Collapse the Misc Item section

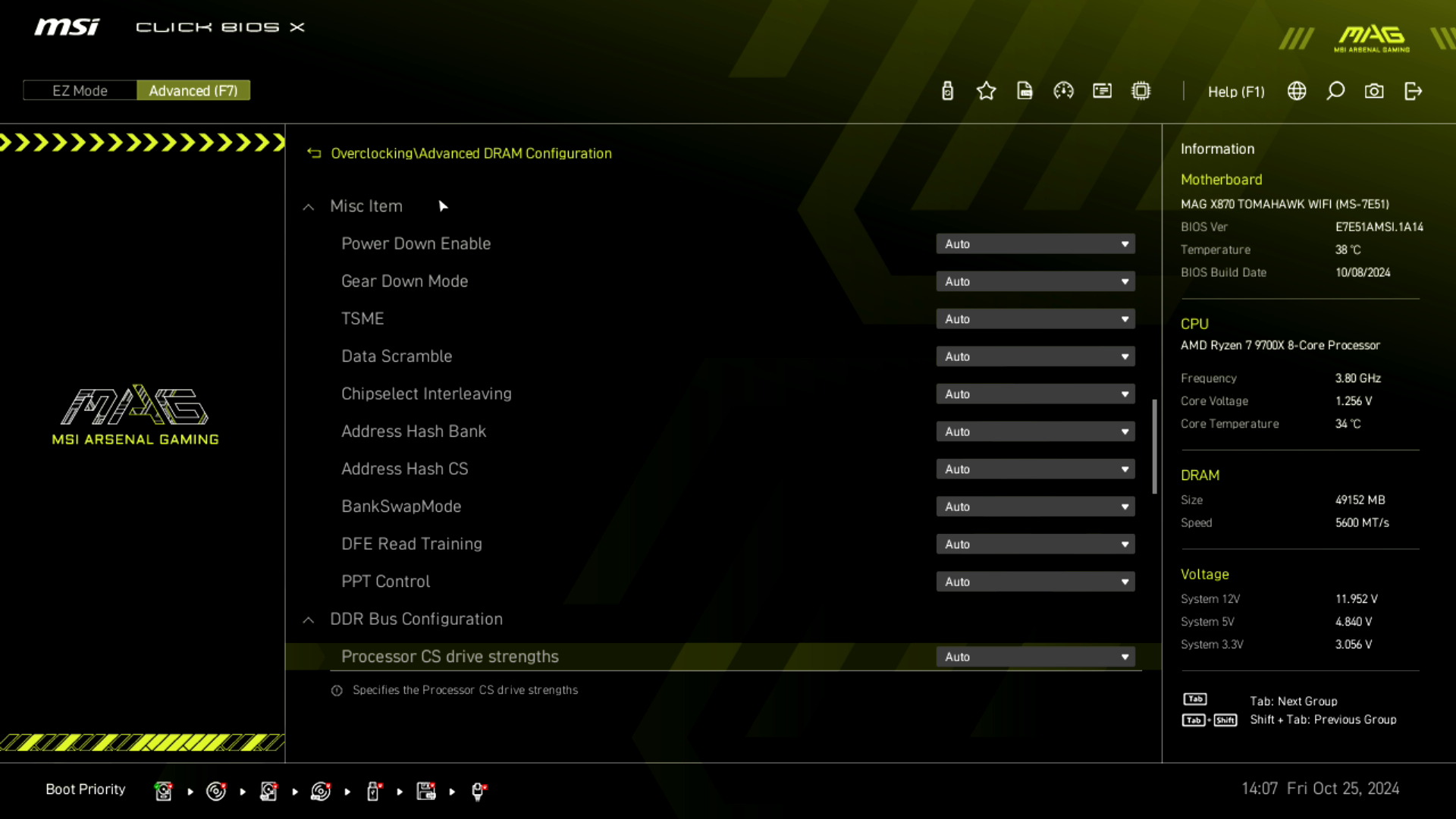pos(309,206)
